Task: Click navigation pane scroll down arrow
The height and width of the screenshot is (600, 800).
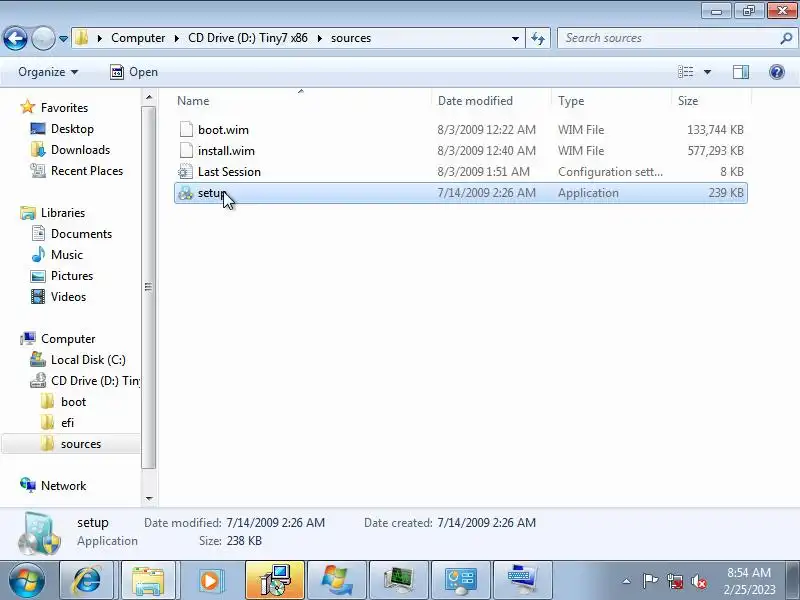Action: pos(148,498)
